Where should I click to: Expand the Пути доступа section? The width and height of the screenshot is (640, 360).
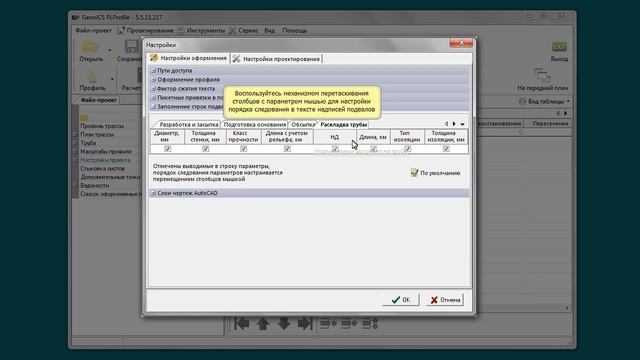[x=153, y=71]
